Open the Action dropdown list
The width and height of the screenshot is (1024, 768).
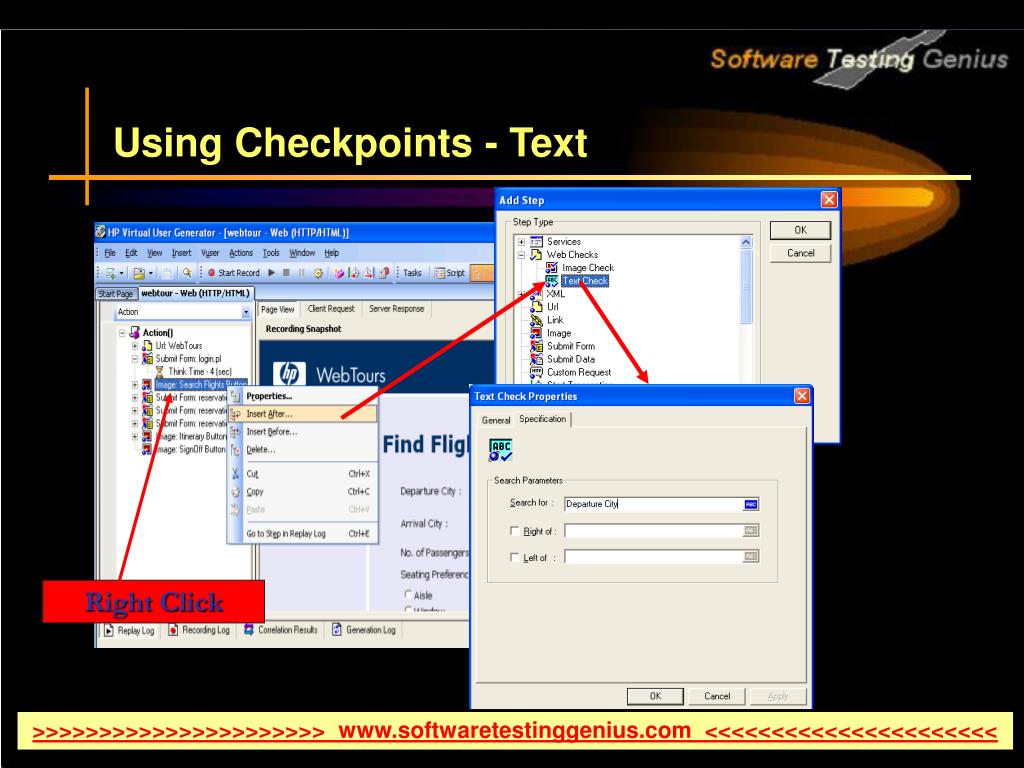pos(246,312)
